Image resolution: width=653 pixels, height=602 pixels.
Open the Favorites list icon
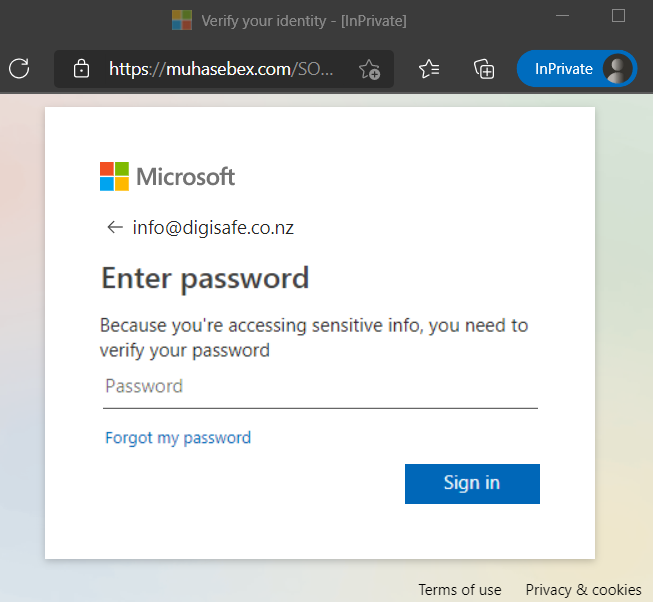click(429, 69)
